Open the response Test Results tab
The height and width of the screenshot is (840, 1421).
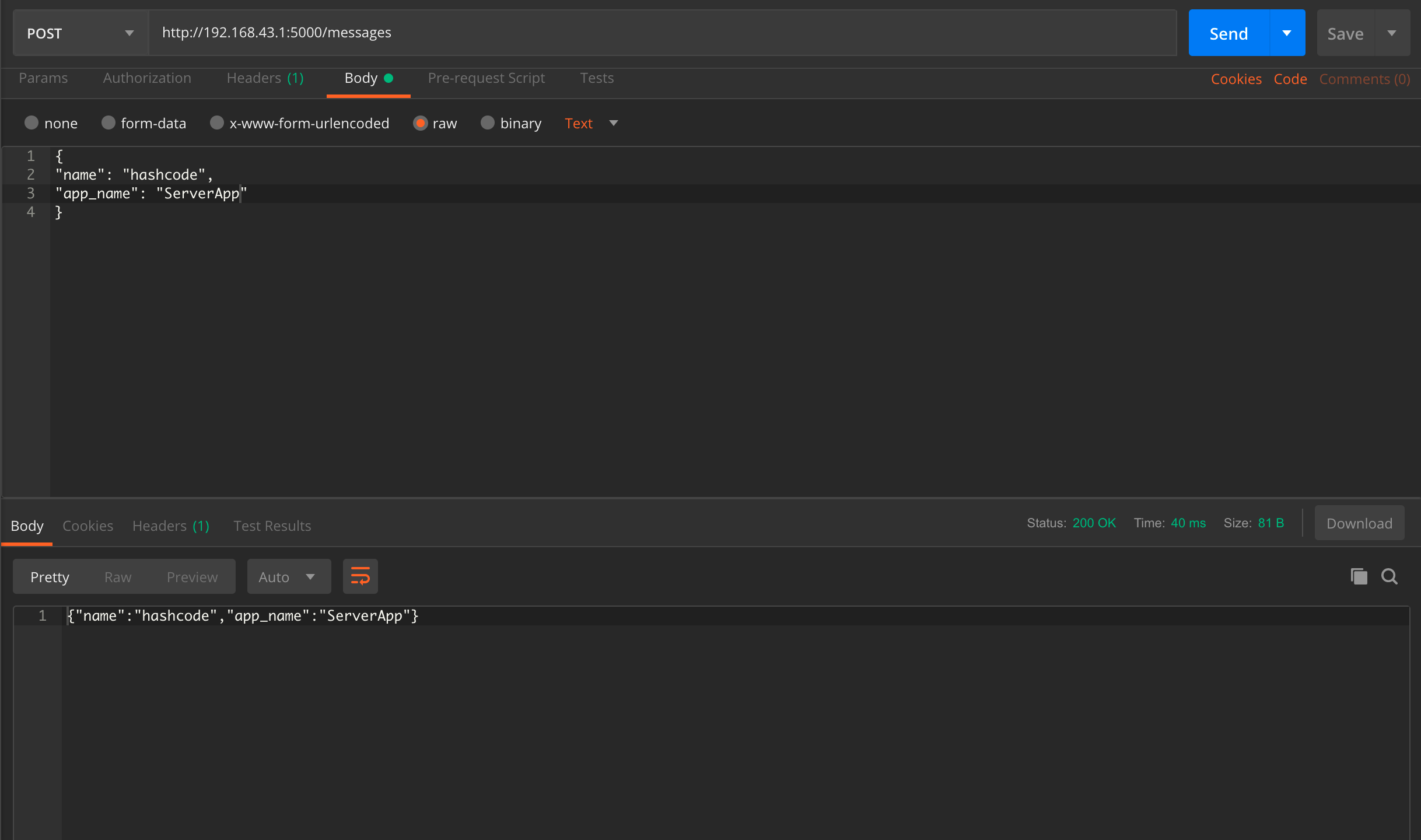[272, 526]
